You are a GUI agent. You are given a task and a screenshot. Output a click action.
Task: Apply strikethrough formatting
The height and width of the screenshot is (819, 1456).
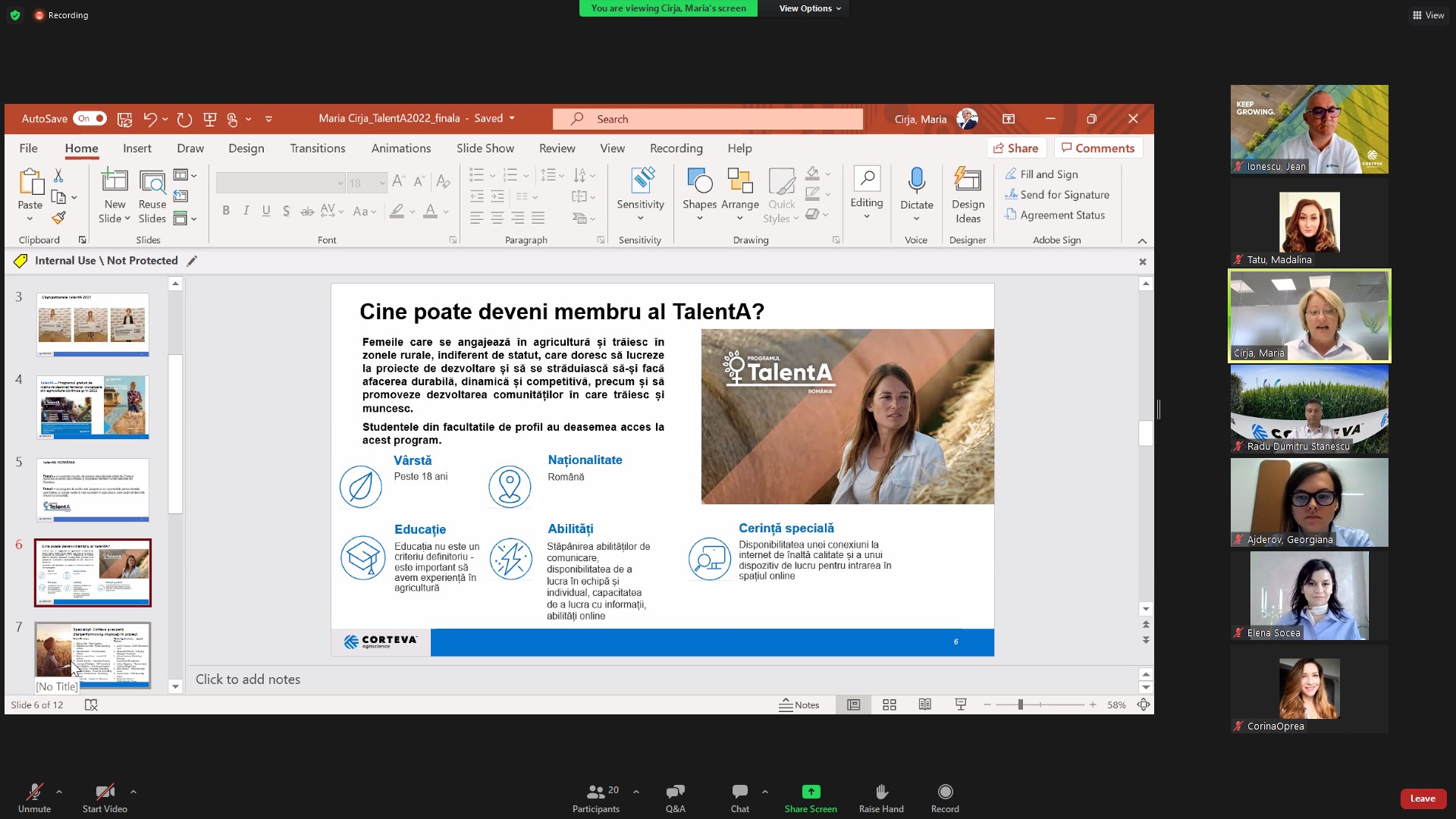(x=306, y=212)
